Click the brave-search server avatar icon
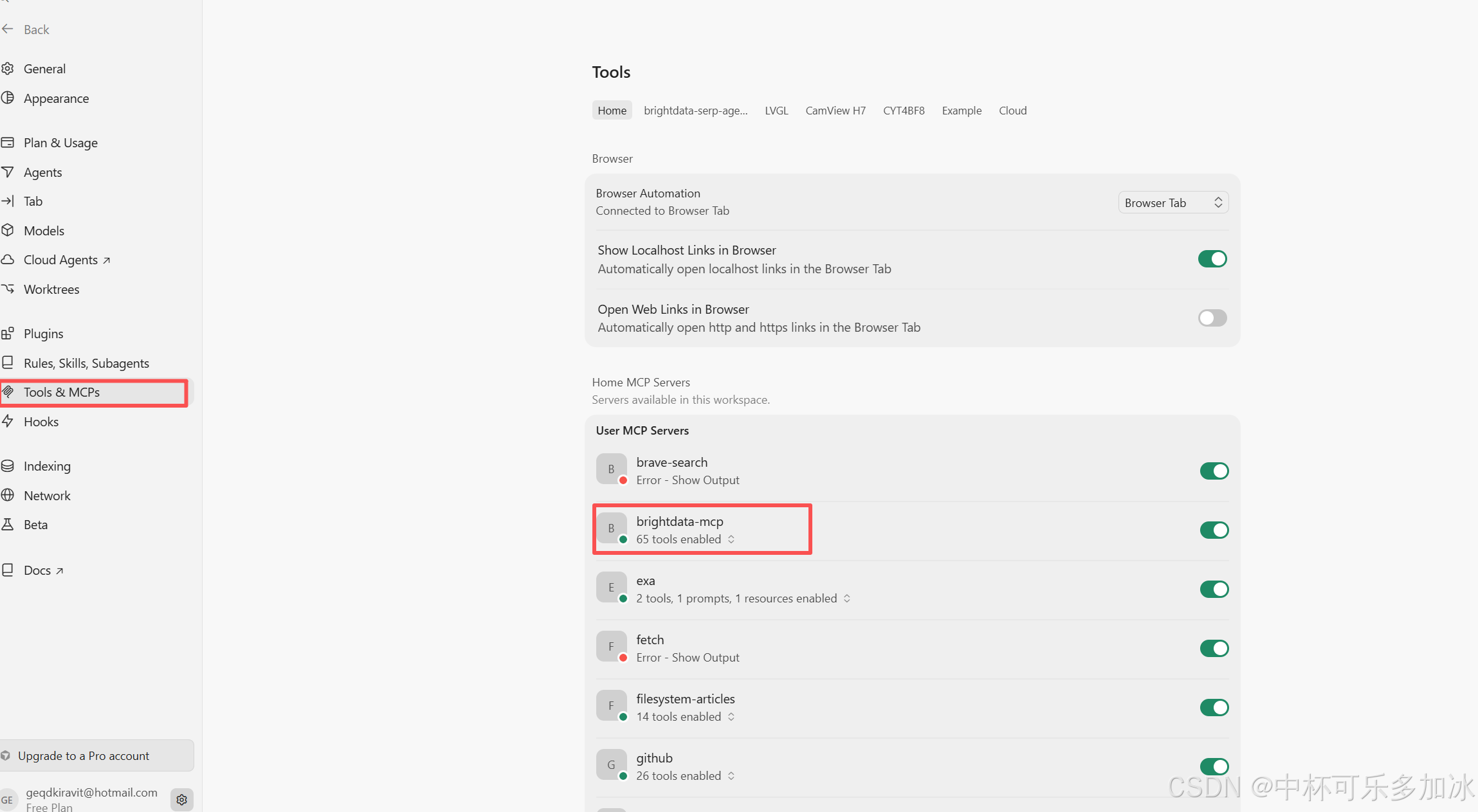The image size is (1478, 812). coord(612,469)
